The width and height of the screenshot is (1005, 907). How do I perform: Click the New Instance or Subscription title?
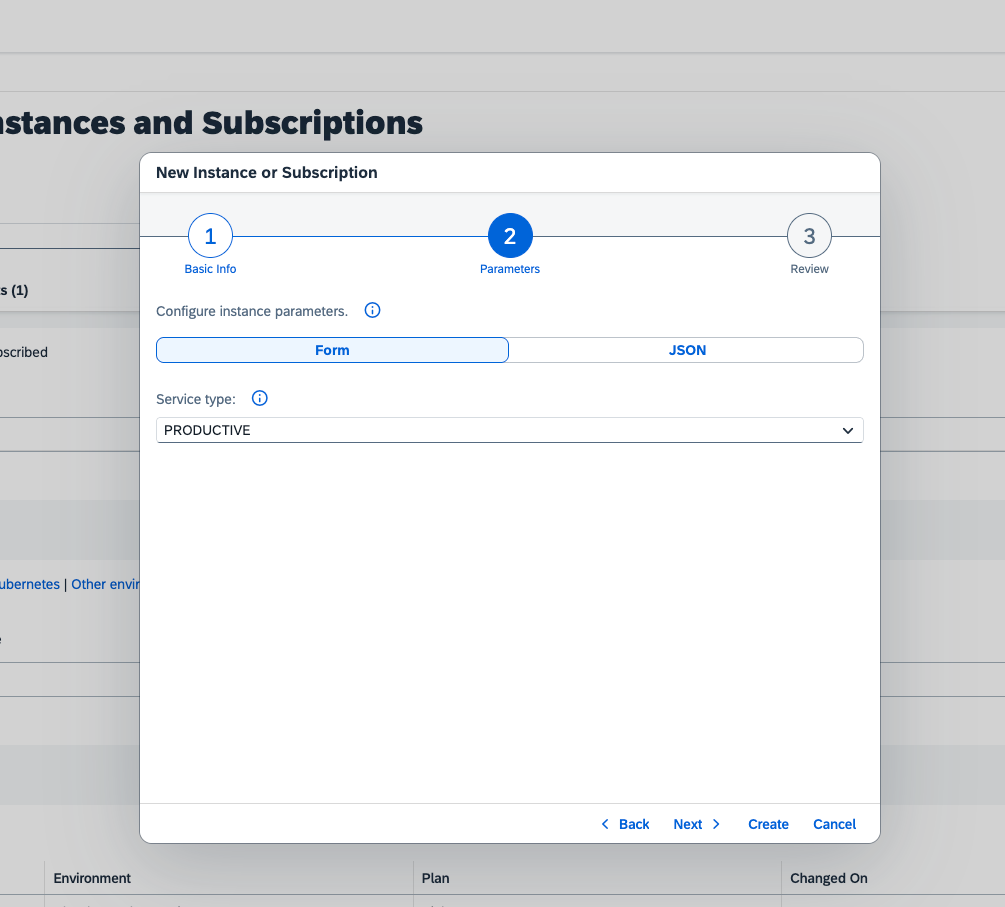coord(267,173)
